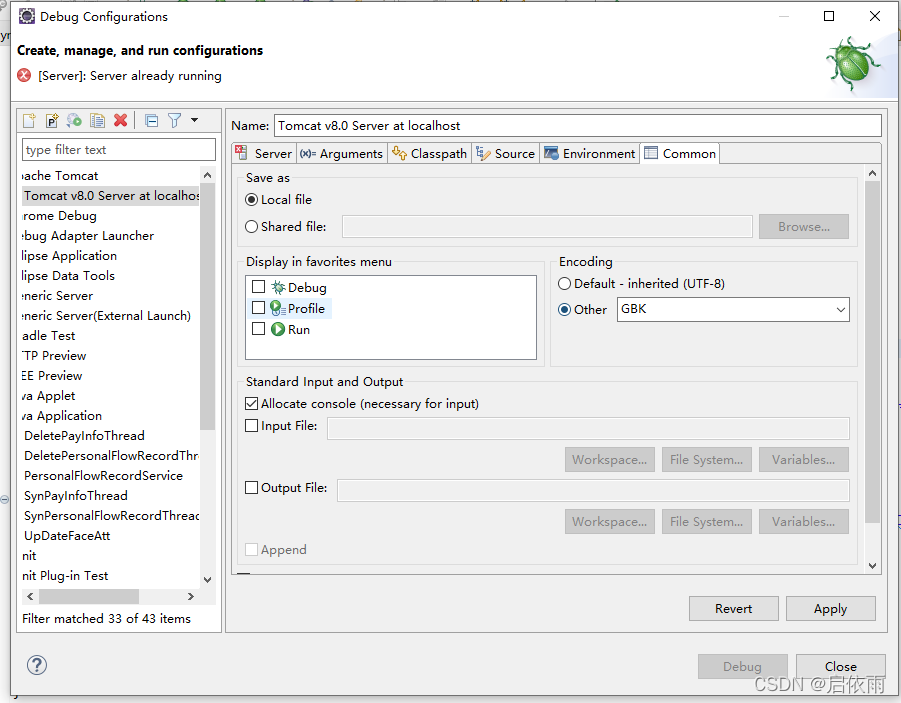Viewport: 901px width, 703px height.
Task: Maximize the Debug Configurations window
Action: [x=829, y=16]
